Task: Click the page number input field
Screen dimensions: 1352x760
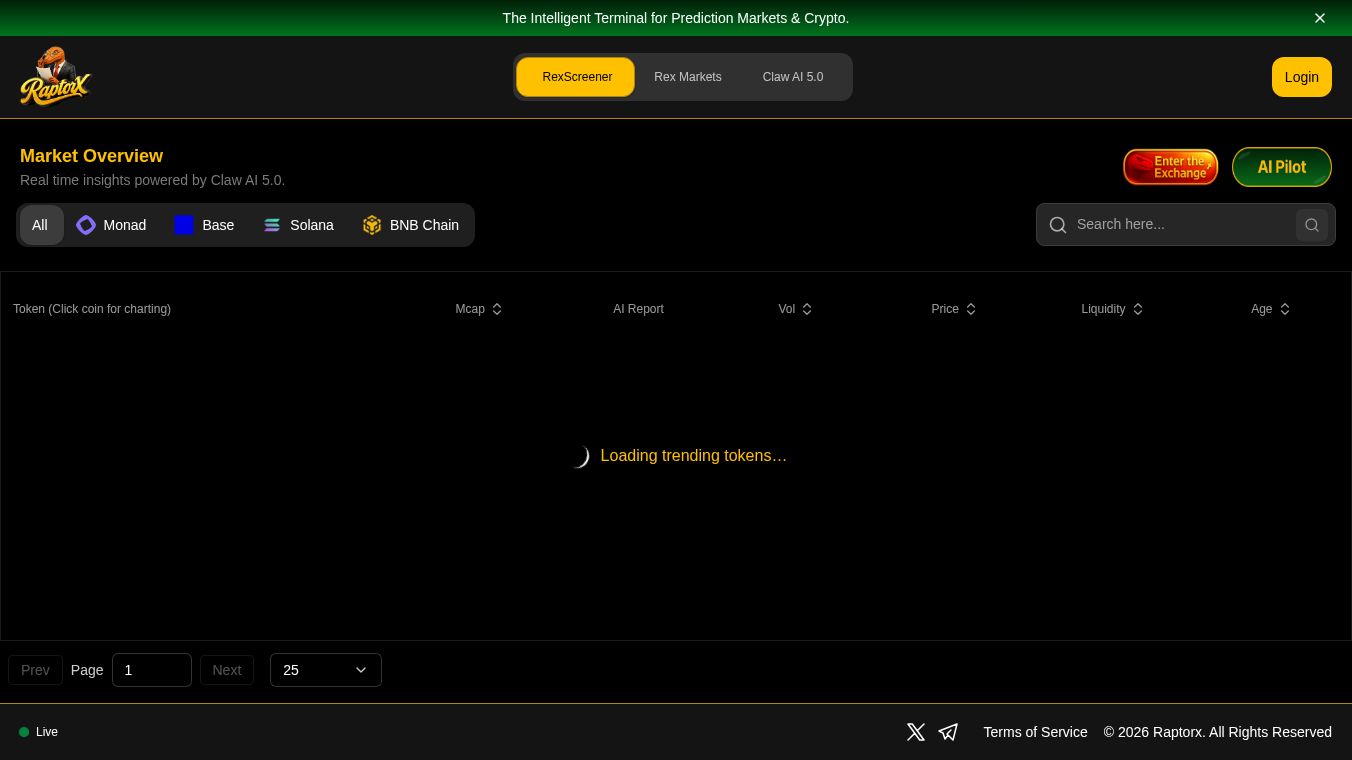Action: click(x=152, y=670)
